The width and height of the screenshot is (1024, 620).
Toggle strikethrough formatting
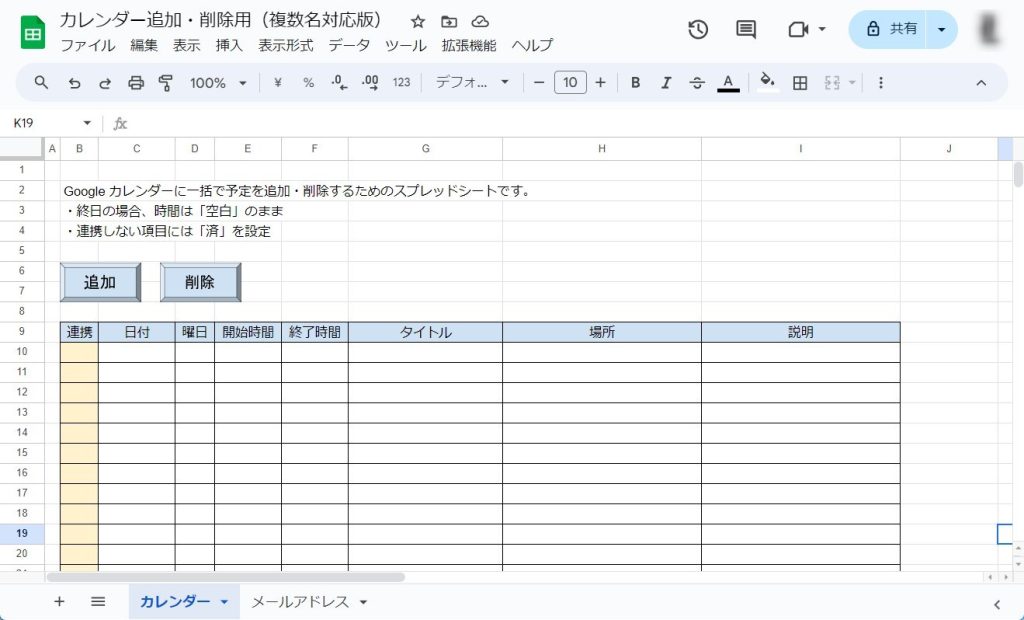click(x=697, y=83)
